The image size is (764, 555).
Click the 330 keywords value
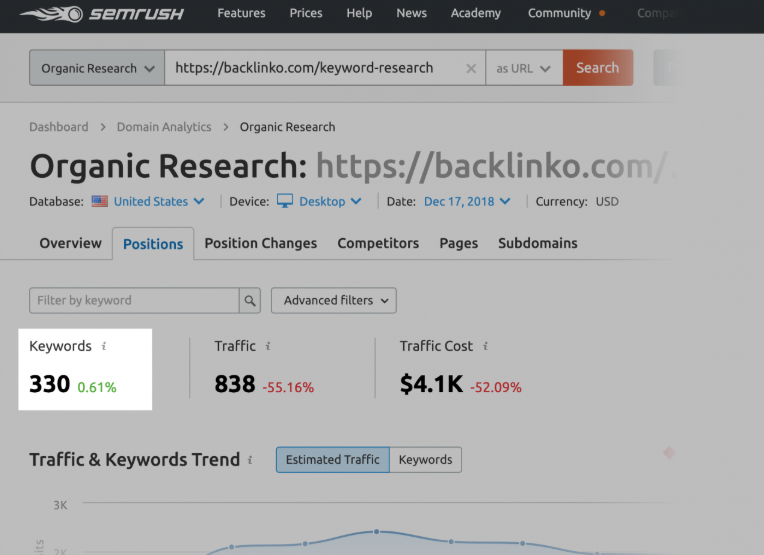click(x=50, y=384)
